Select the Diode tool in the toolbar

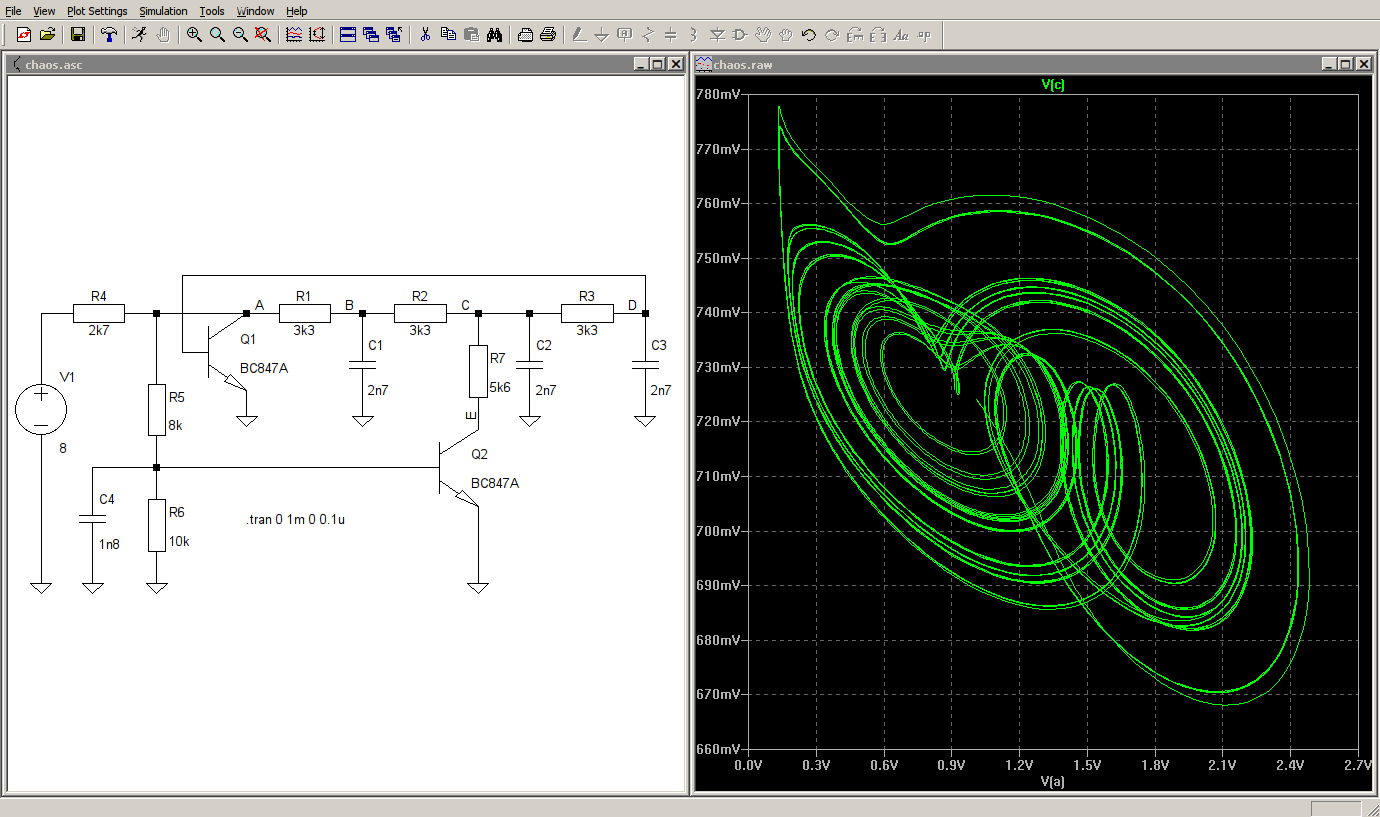point(717,34)
